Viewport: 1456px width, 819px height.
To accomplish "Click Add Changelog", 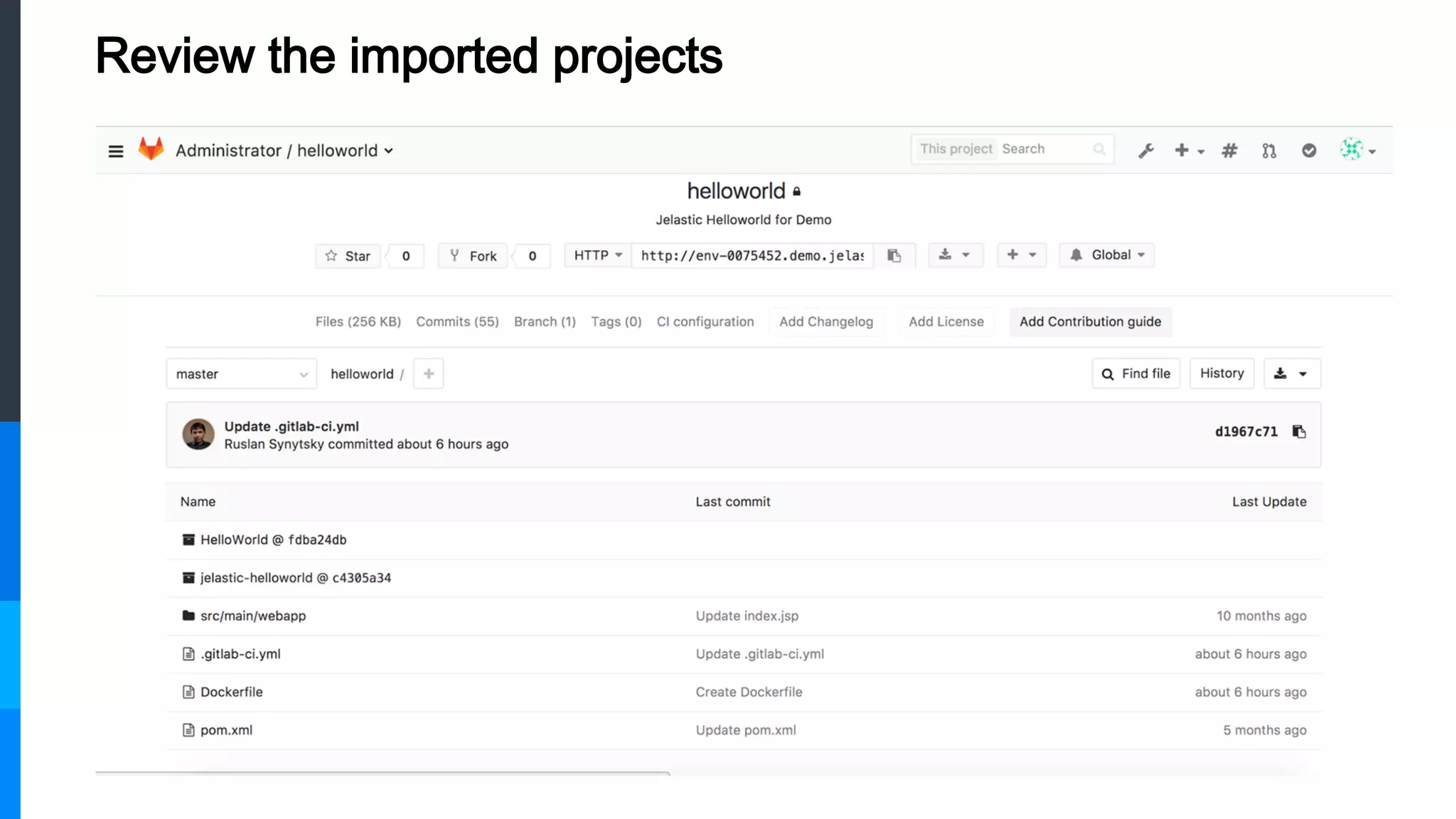I will (x=826, y=321).
